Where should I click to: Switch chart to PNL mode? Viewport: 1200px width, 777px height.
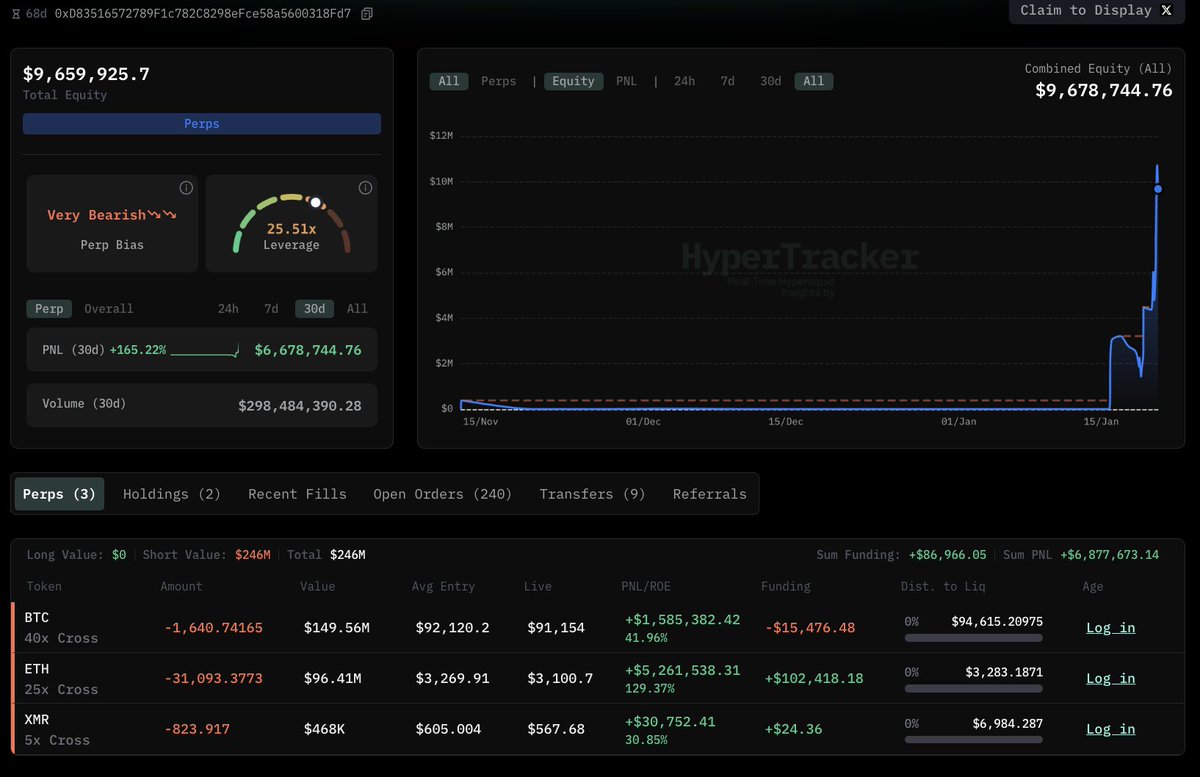click(626, 81)
